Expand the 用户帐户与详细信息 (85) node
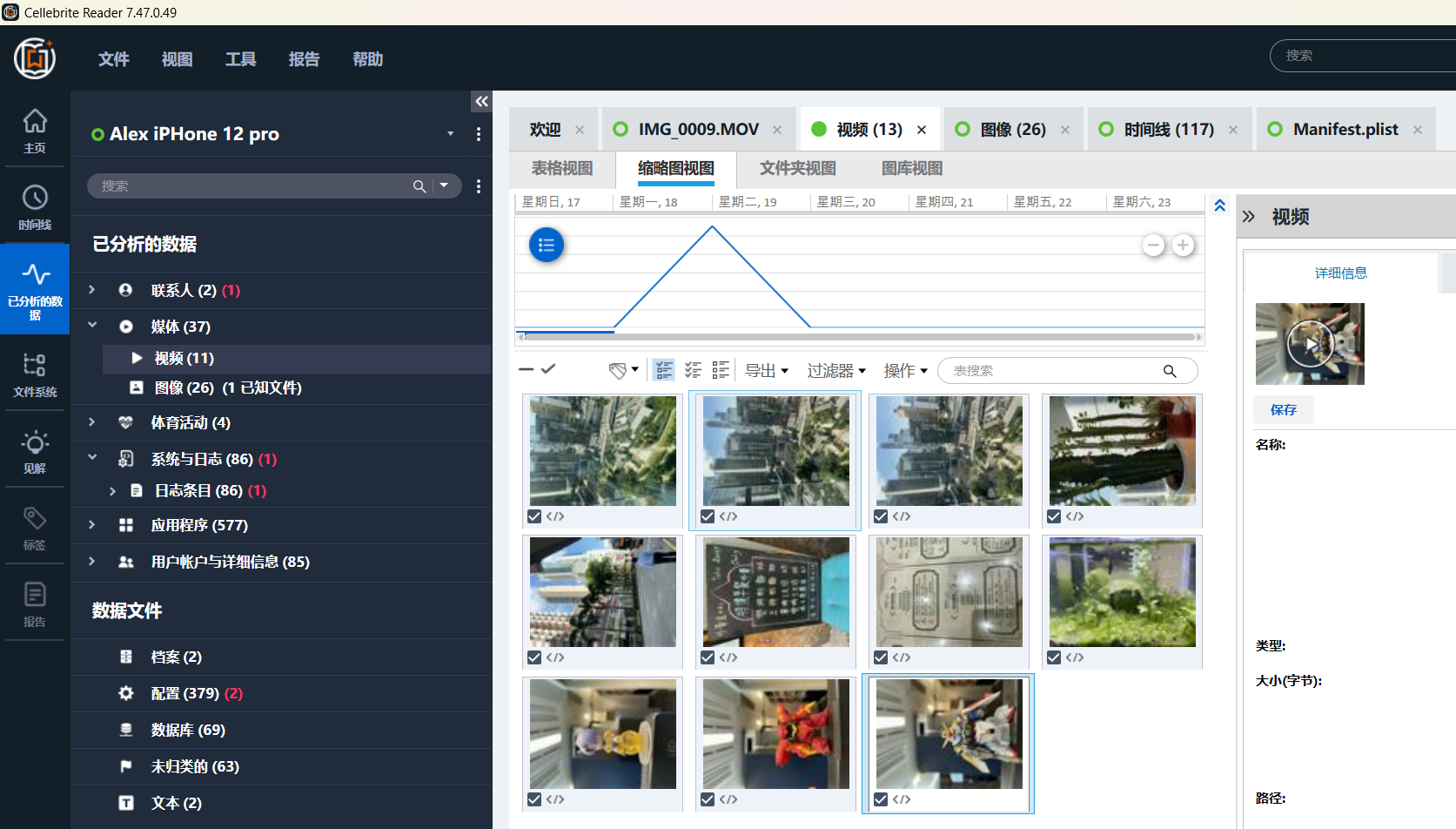Viewport: 1456px width, 829px height. pos(92,562)
